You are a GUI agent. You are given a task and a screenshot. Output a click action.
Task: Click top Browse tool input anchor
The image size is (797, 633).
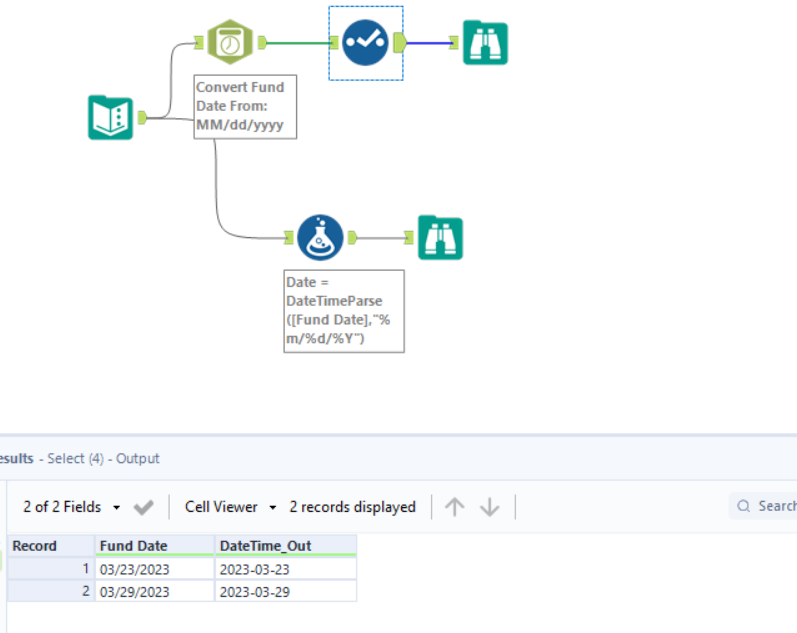pos(454,43)
